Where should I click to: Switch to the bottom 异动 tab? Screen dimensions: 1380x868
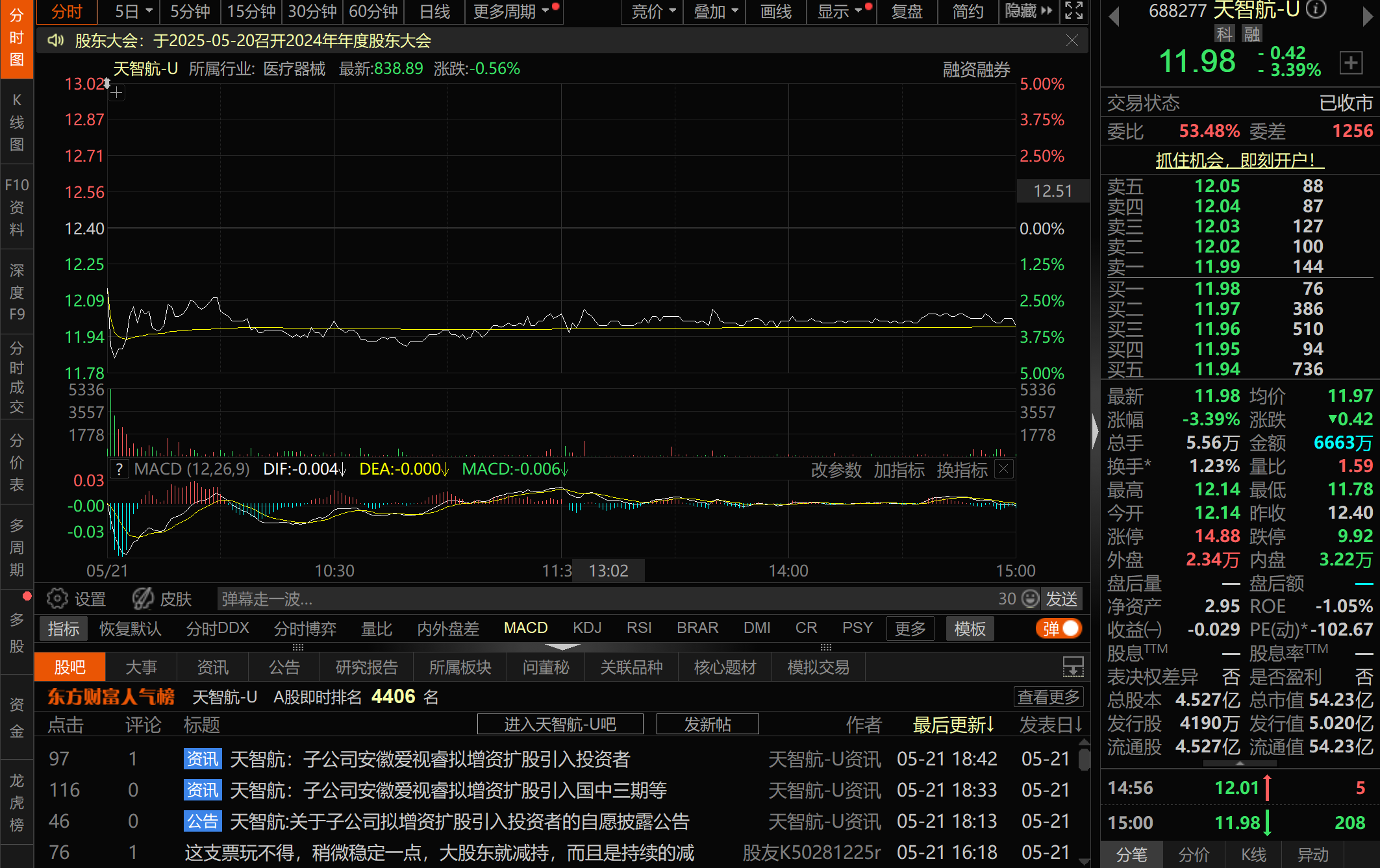1313,855
